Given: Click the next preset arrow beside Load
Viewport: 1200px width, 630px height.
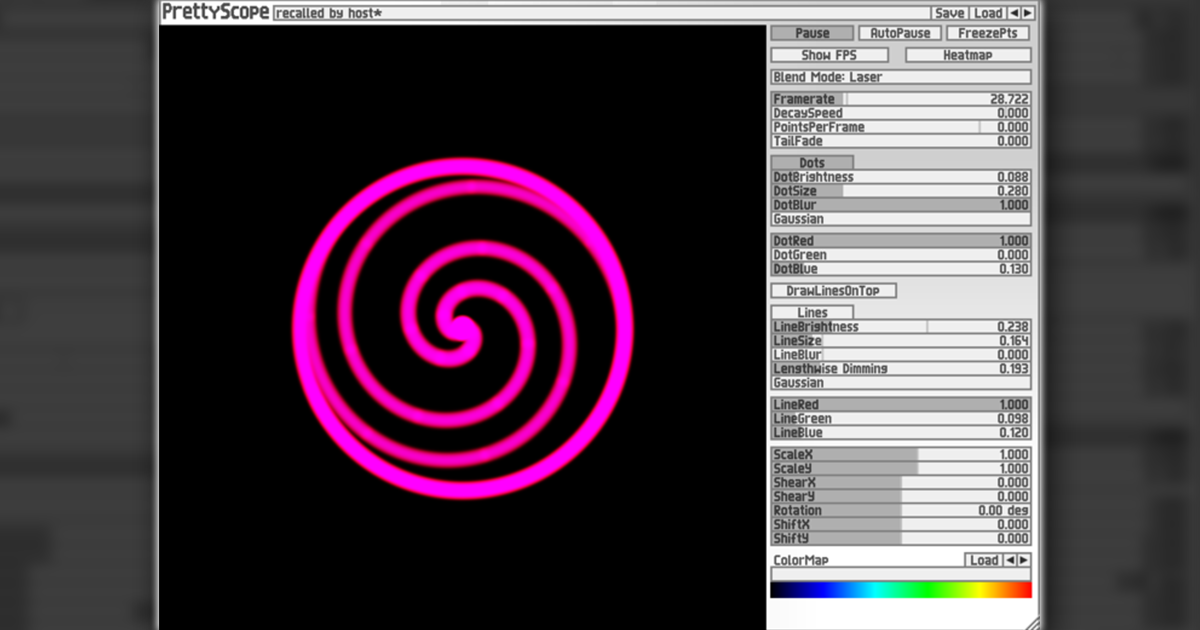Looking at the screenshot, I should [x=1027, y=13].
